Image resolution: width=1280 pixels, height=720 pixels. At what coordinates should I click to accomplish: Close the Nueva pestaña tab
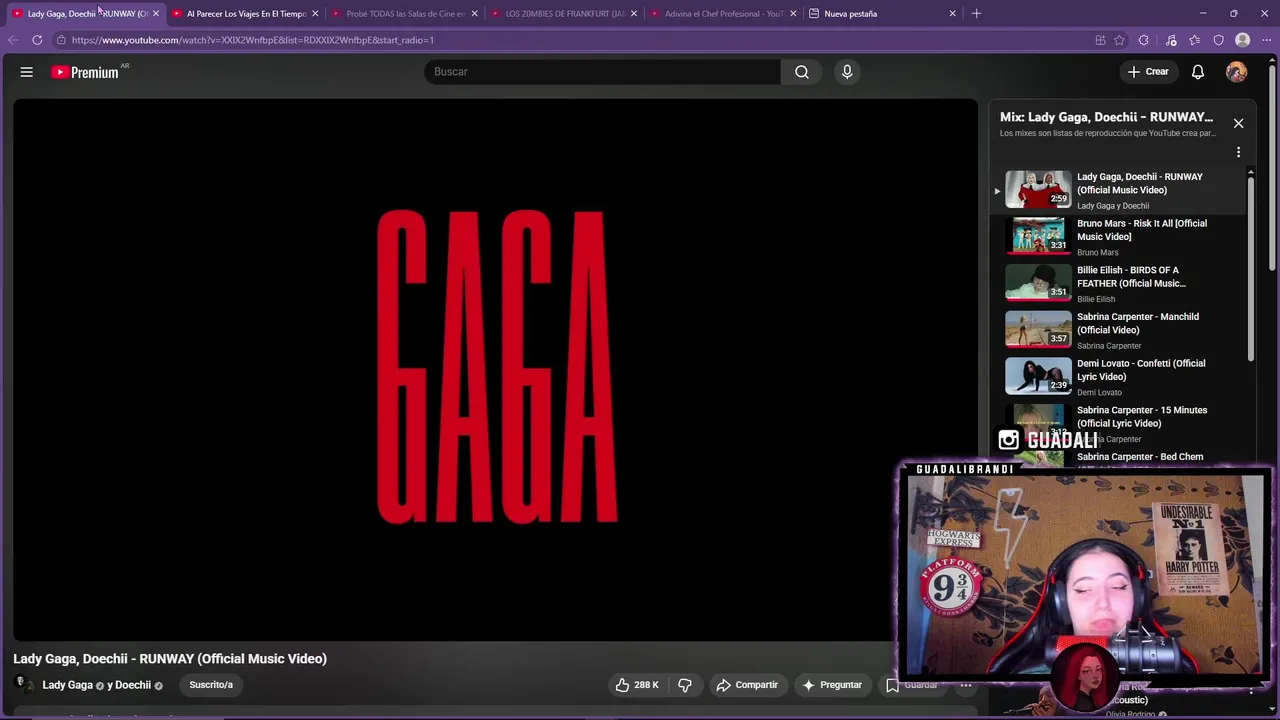pyautogui.click(x=952, y=14)
